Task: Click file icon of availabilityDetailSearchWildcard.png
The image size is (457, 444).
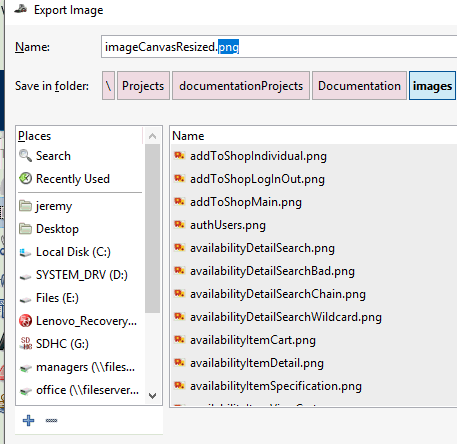Action: pos(179,316)
